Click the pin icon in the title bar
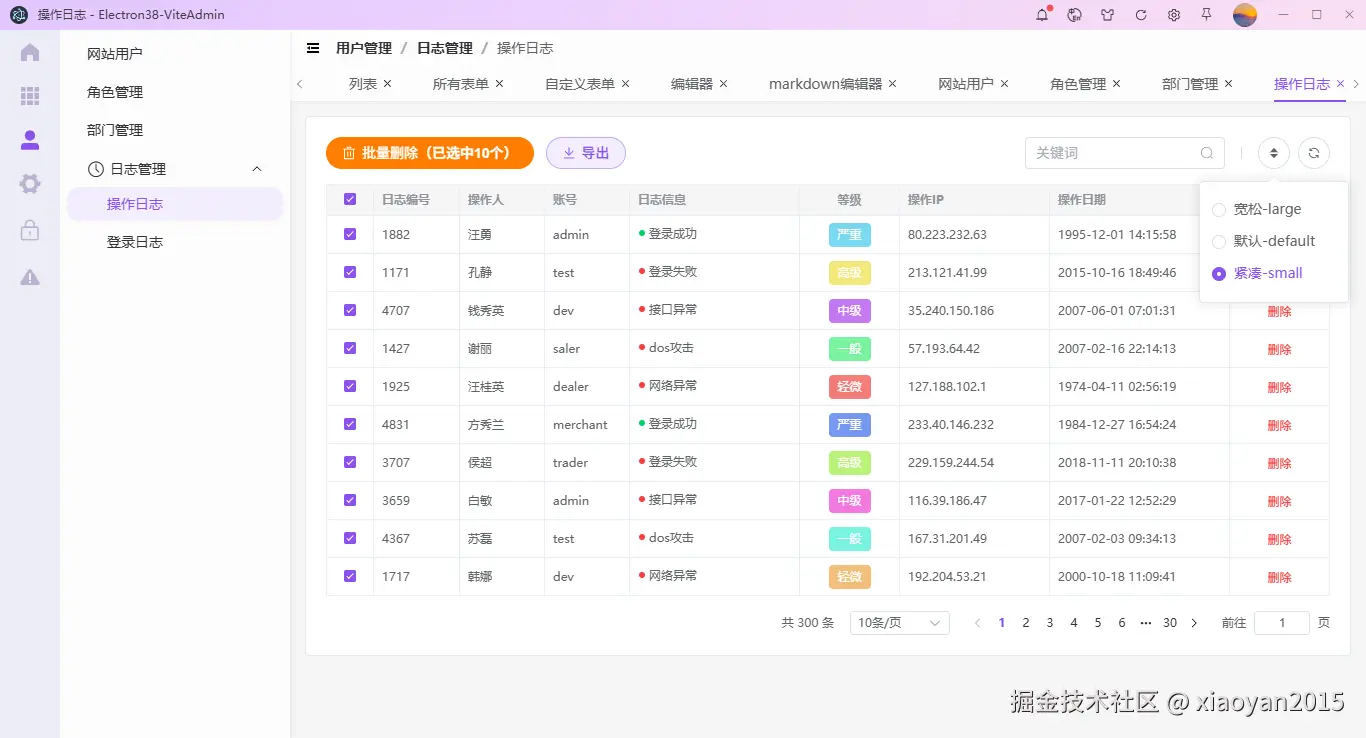This screenshot has height=738, width=1366. click(1207, 15)
